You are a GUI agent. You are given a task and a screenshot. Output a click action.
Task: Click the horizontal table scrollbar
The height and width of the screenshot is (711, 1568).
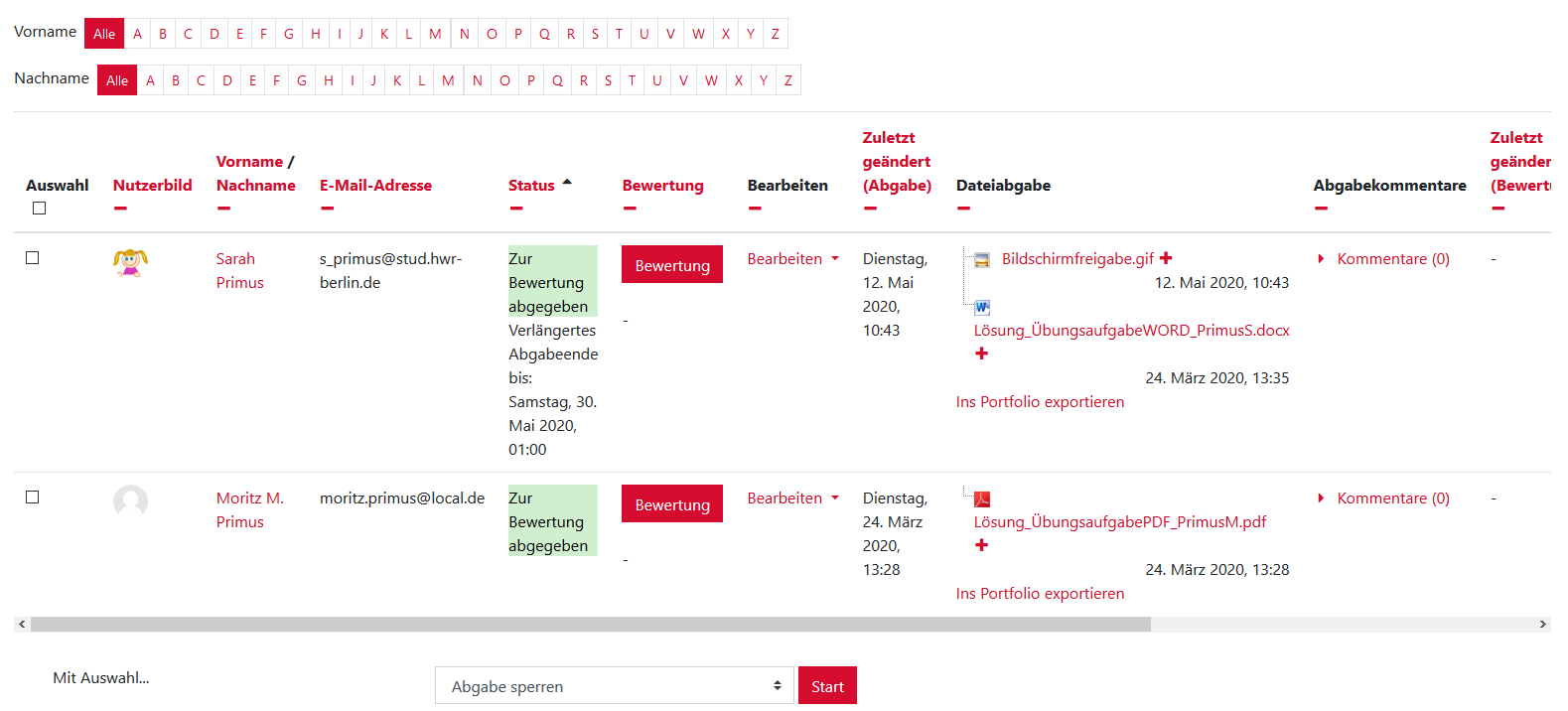click(590, 625)
